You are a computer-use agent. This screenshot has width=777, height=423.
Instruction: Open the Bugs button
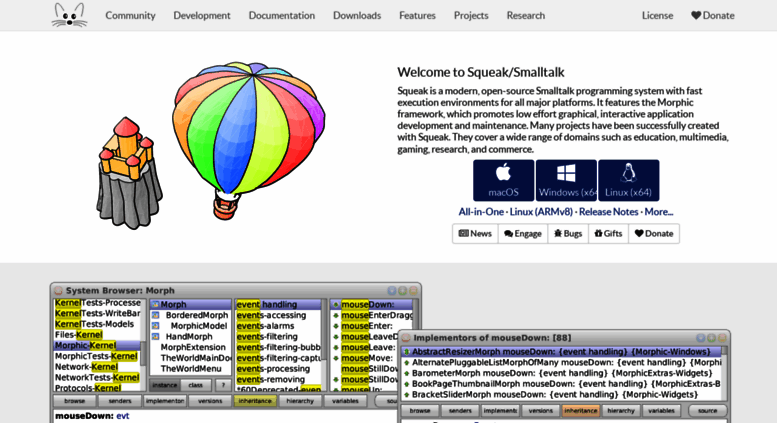(568, 233)
